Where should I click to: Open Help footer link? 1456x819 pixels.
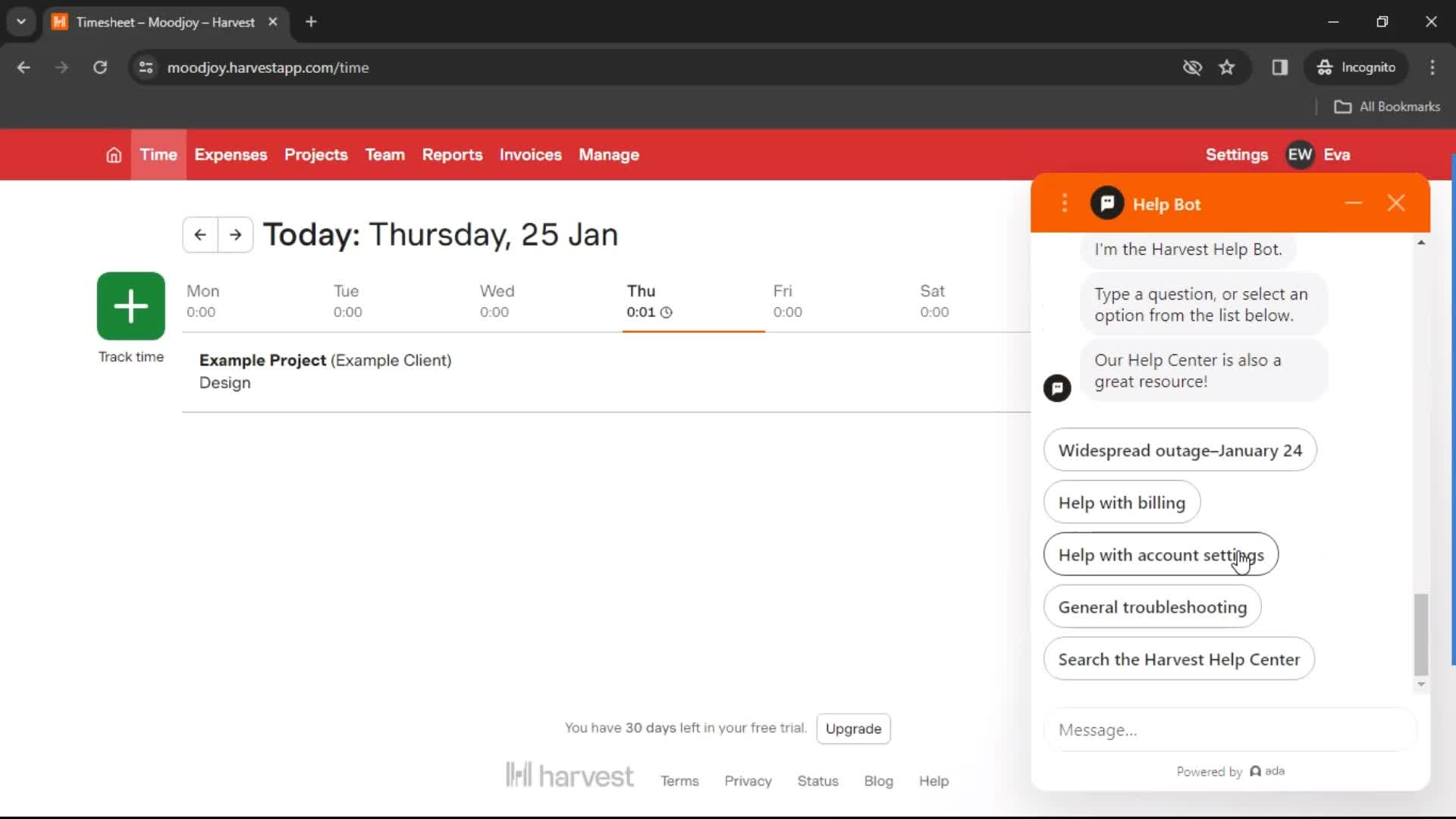tap(934, 781)
